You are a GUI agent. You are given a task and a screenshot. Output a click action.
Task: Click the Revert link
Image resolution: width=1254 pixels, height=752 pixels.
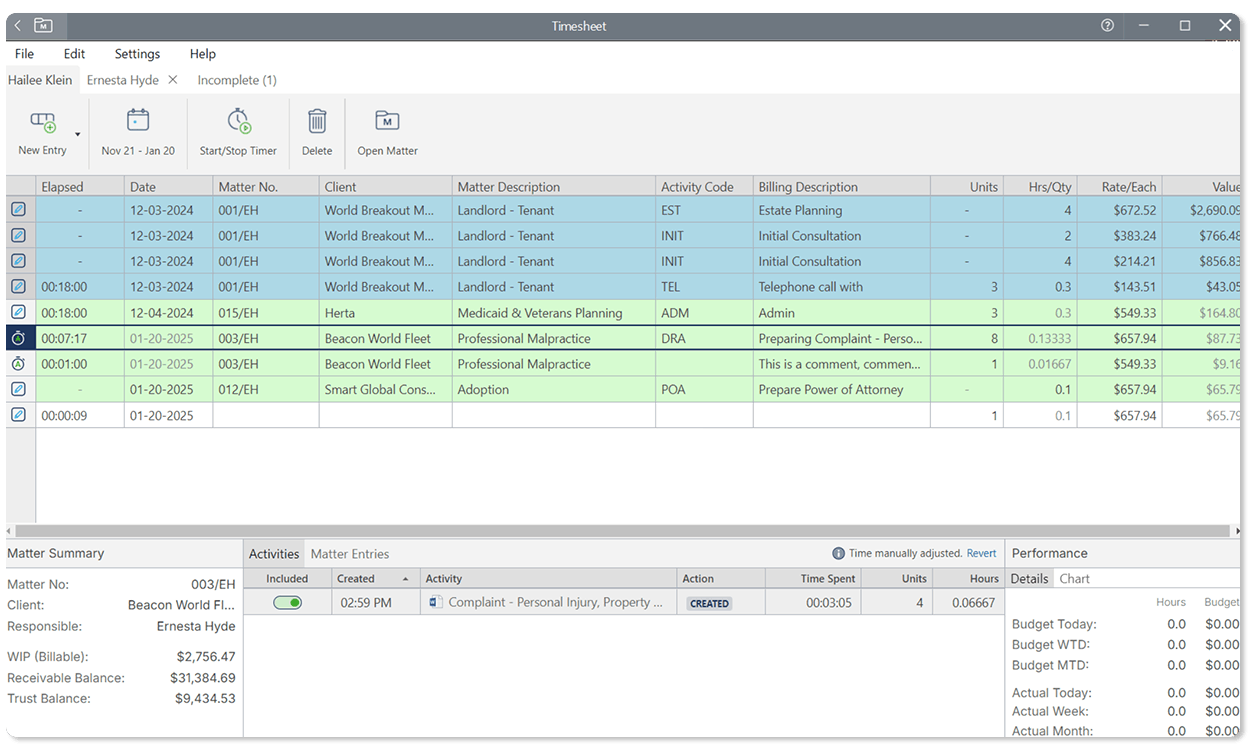point(981,553)
